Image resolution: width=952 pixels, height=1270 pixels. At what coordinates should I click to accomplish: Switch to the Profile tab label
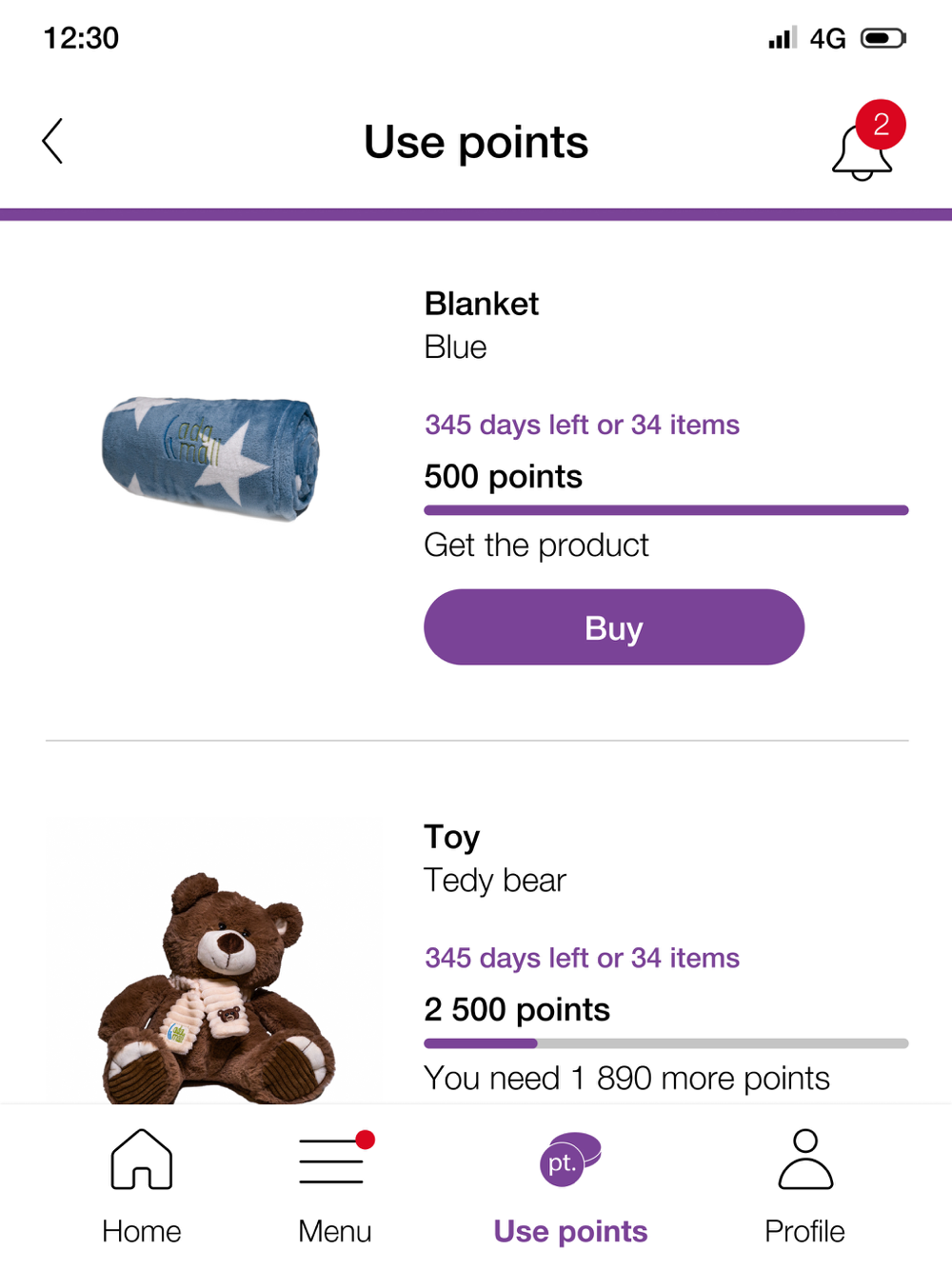coord(805,1231)
